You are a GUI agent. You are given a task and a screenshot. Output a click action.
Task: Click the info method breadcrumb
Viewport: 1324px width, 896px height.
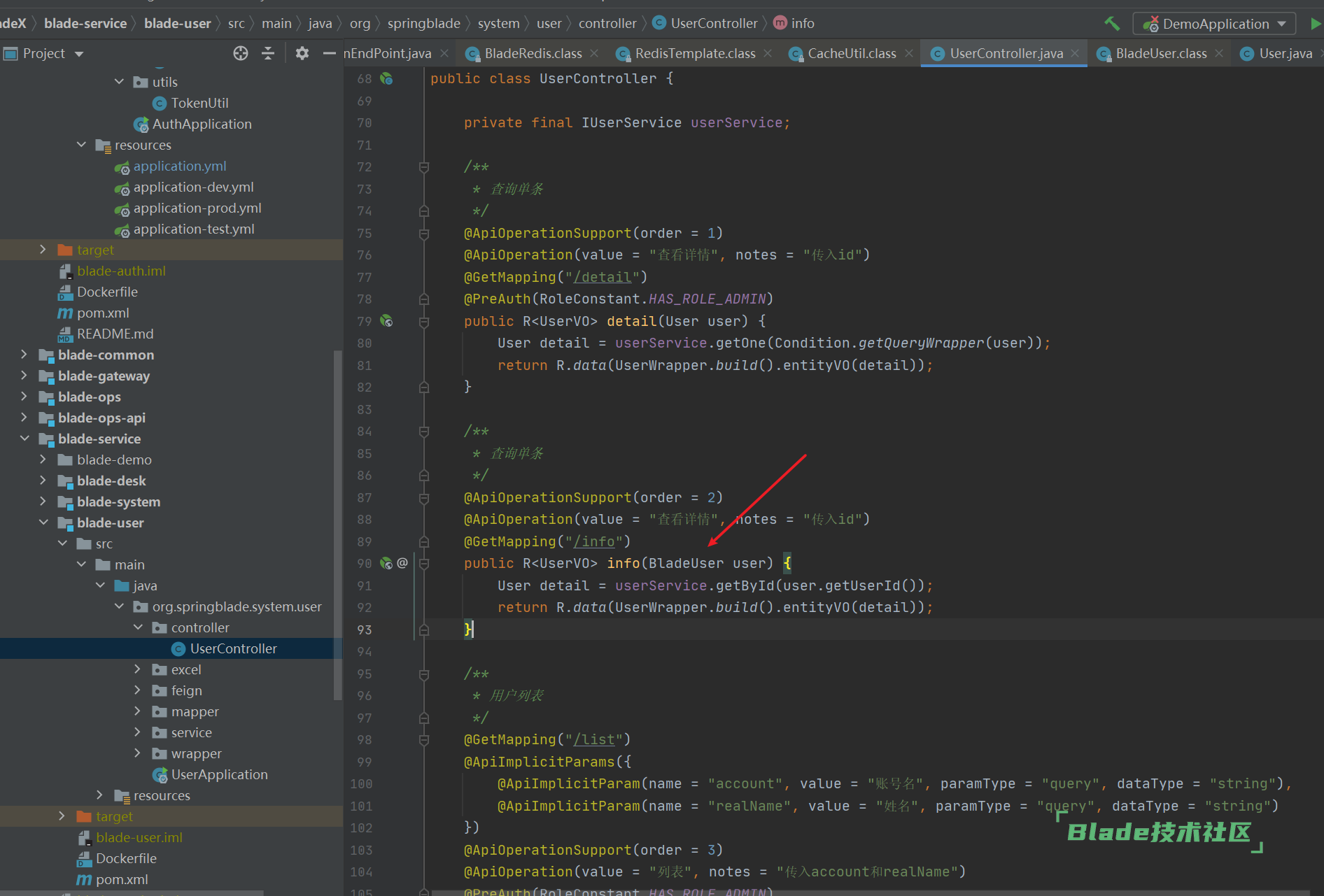click(802, 24)
